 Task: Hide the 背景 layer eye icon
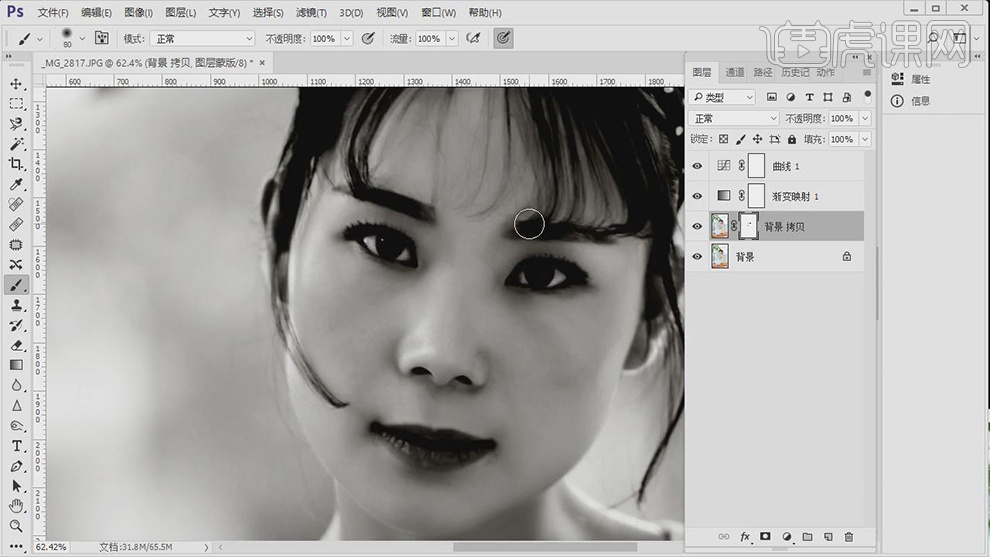click(x=698, y=257)
